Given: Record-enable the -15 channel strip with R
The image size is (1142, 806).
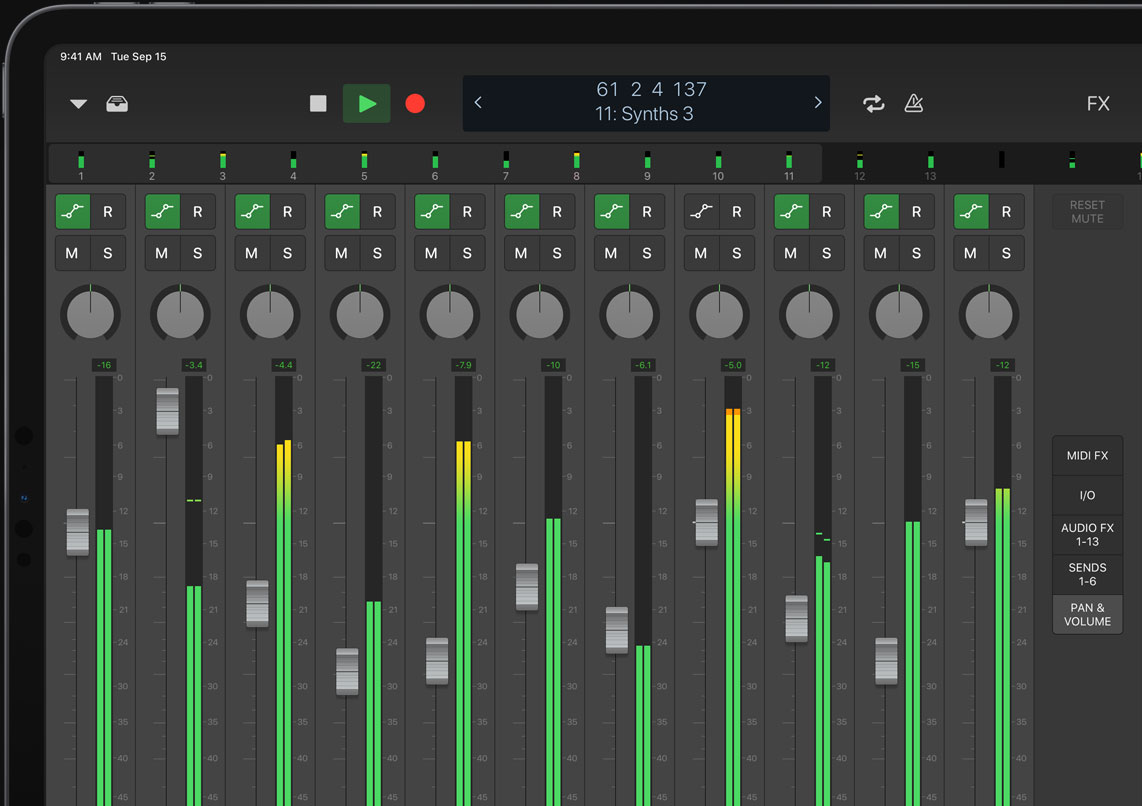Looking at the screenshot, I should coord(916,212).
